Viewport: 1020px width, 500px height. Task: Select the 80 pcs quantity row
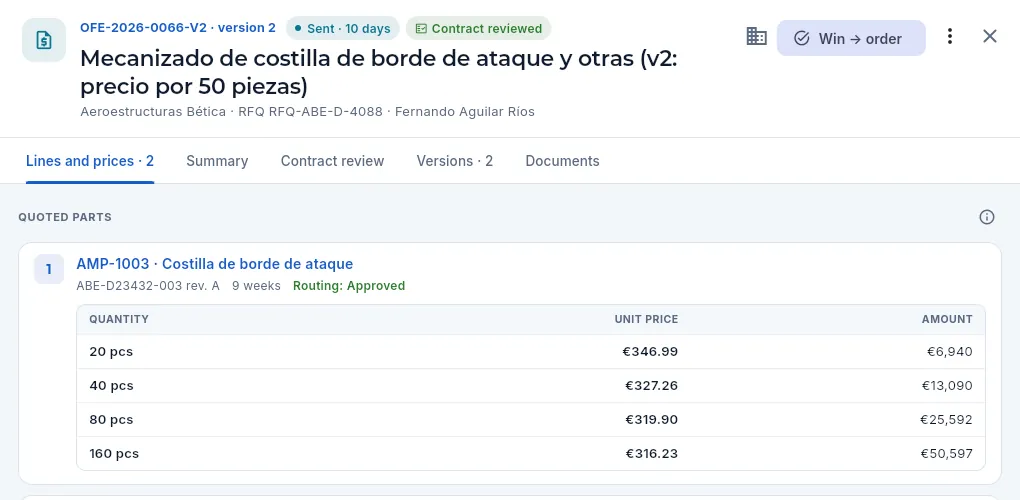coord(531,419)
